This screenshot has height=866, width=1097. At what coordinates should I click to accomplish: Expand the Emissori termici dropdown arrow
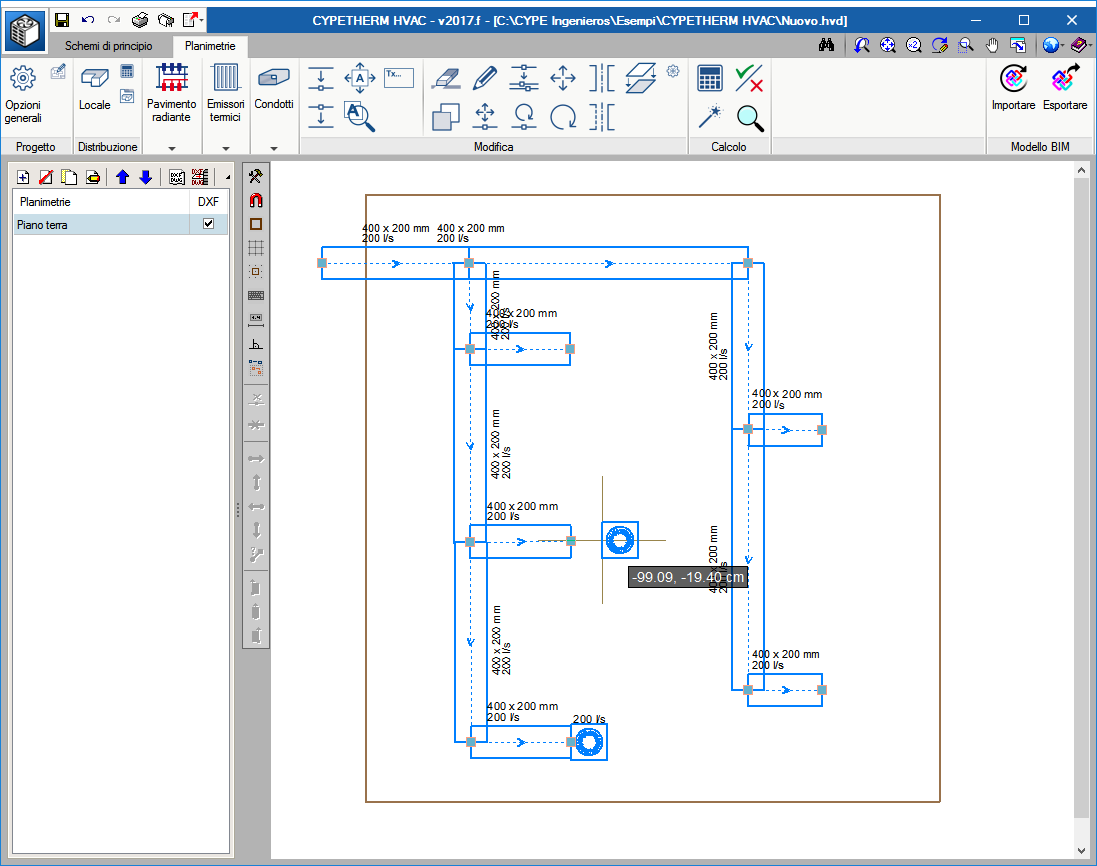[x=225, y=148]
